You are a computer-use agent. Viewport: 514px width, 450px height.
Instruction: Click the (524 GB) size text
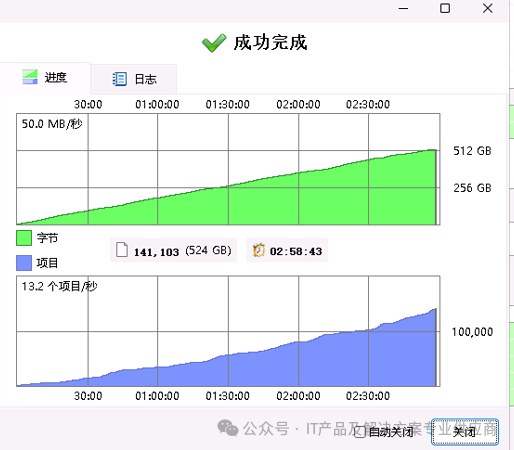[208, 250]
